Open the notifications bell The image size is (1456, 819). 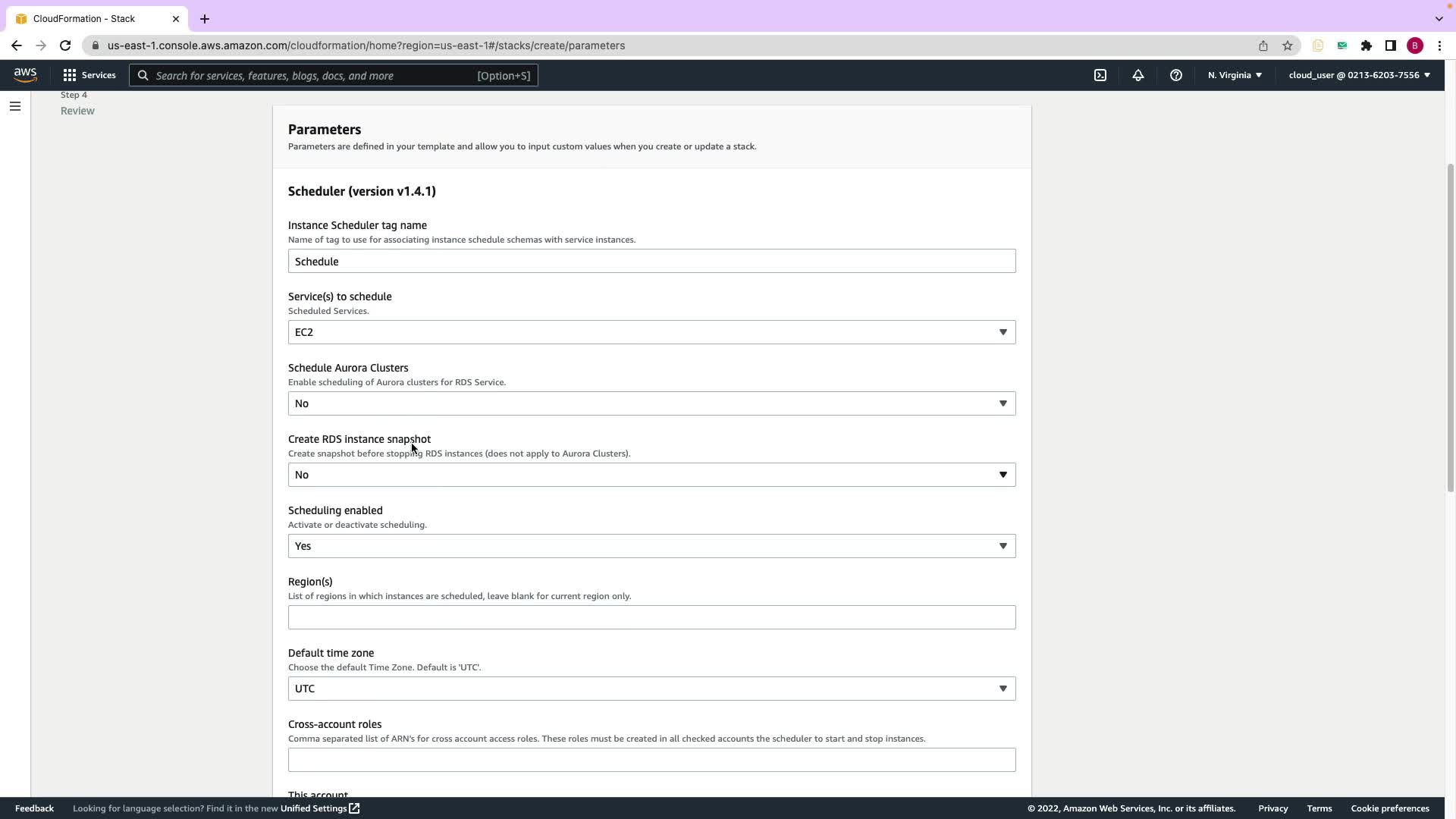point(1137,75)
